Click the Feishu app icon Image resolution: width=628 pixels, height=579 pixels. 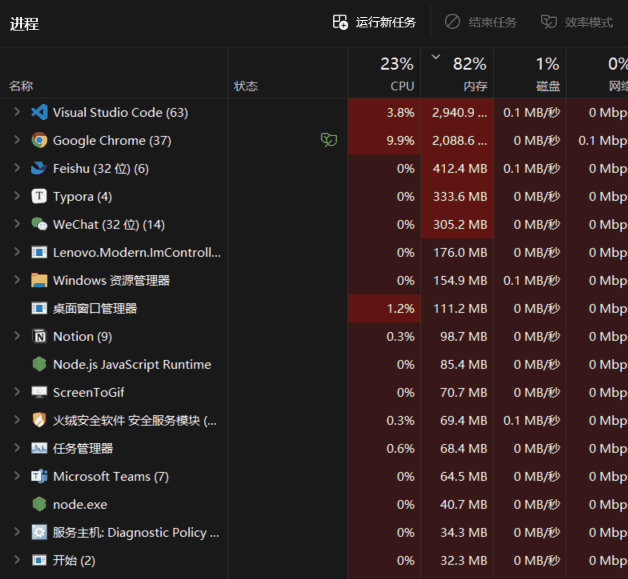pos(39,169)
